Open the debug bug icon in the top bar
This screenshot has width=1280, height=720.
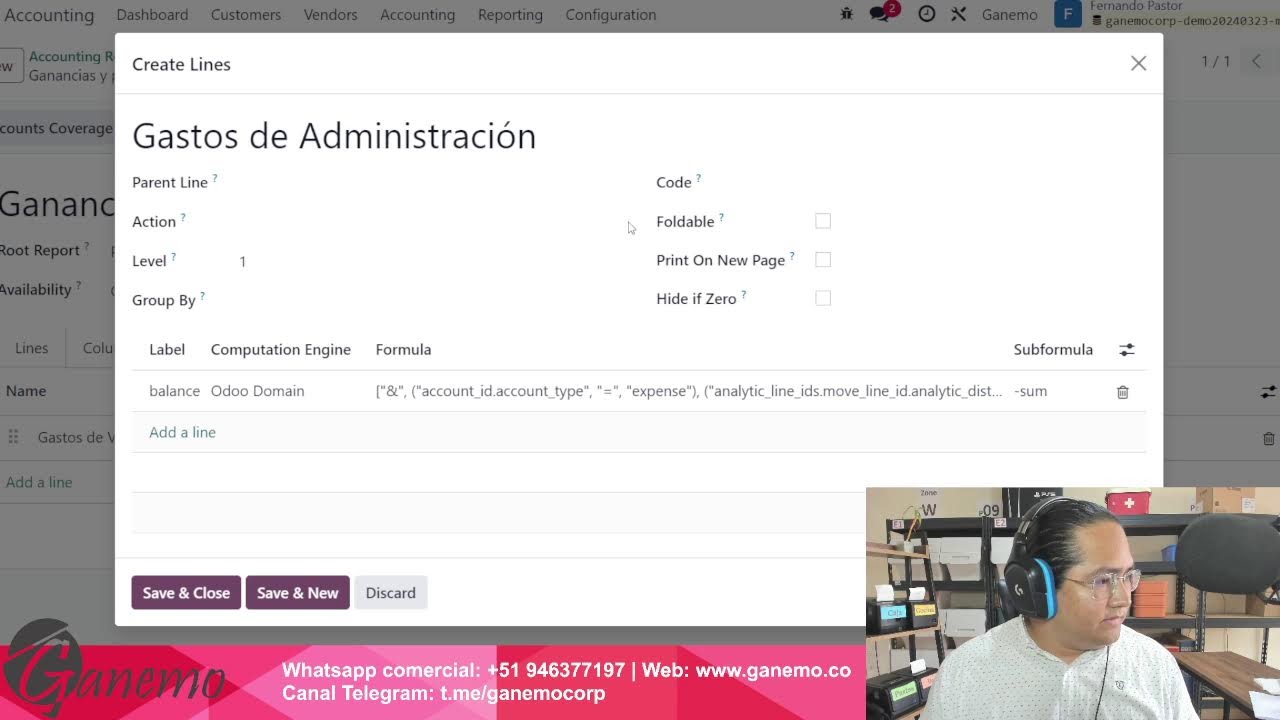tap(847, 15)
